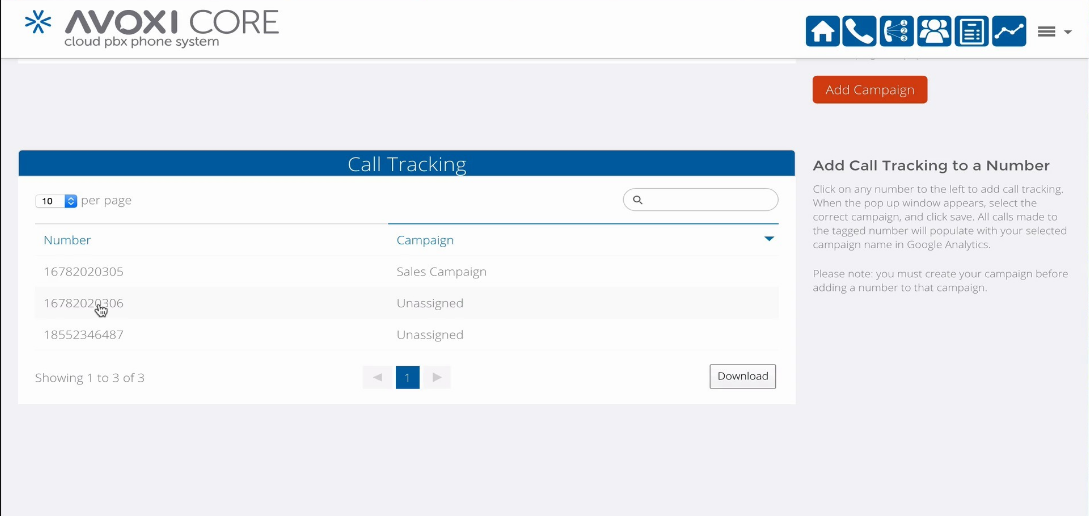Click the Add Campaign button
Viewport: 1089px width, 516px height.
[x=870, y=90]
